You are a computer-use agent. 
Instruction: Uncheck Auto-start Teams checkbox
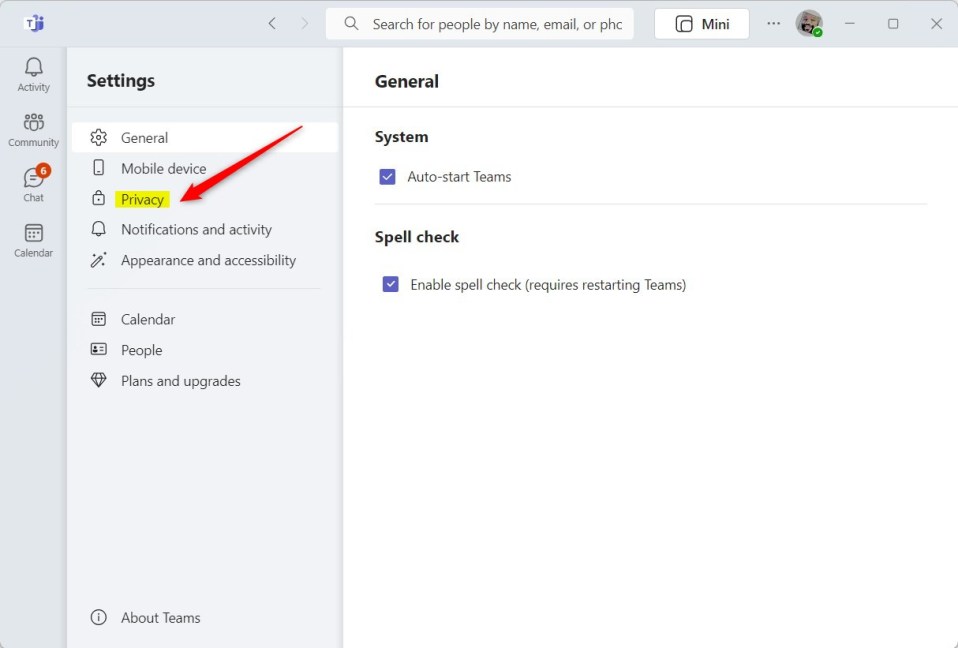pyautogui.click(x=387, y=177)
